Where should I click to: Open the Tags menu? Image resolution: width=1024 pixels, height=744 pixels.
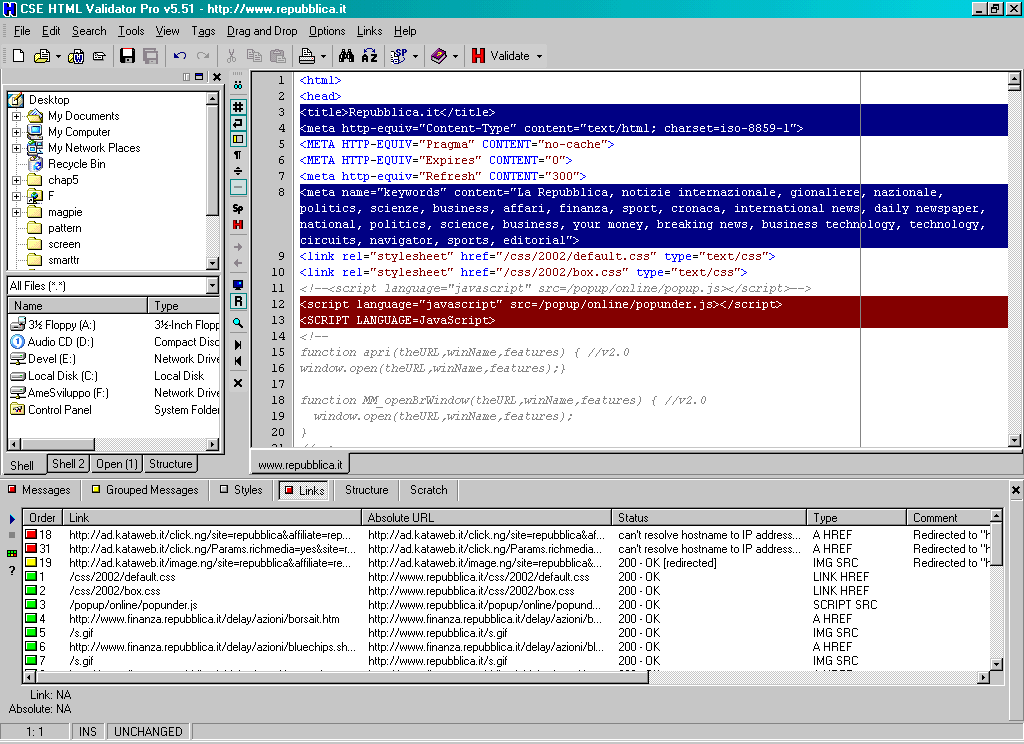pyautogui.click(x=203, y=31)
